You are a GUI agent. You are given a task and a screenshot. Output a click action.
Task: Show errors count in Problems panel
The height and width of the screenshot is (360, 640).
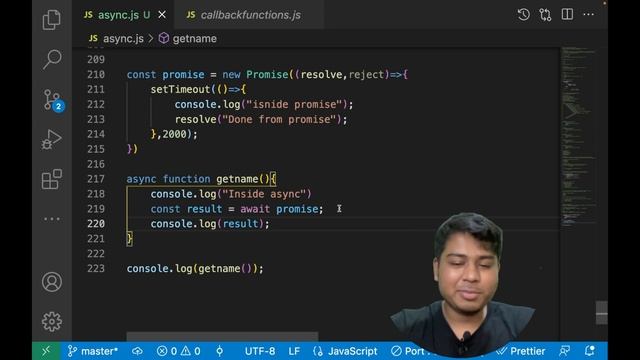[x=167, y=351]
